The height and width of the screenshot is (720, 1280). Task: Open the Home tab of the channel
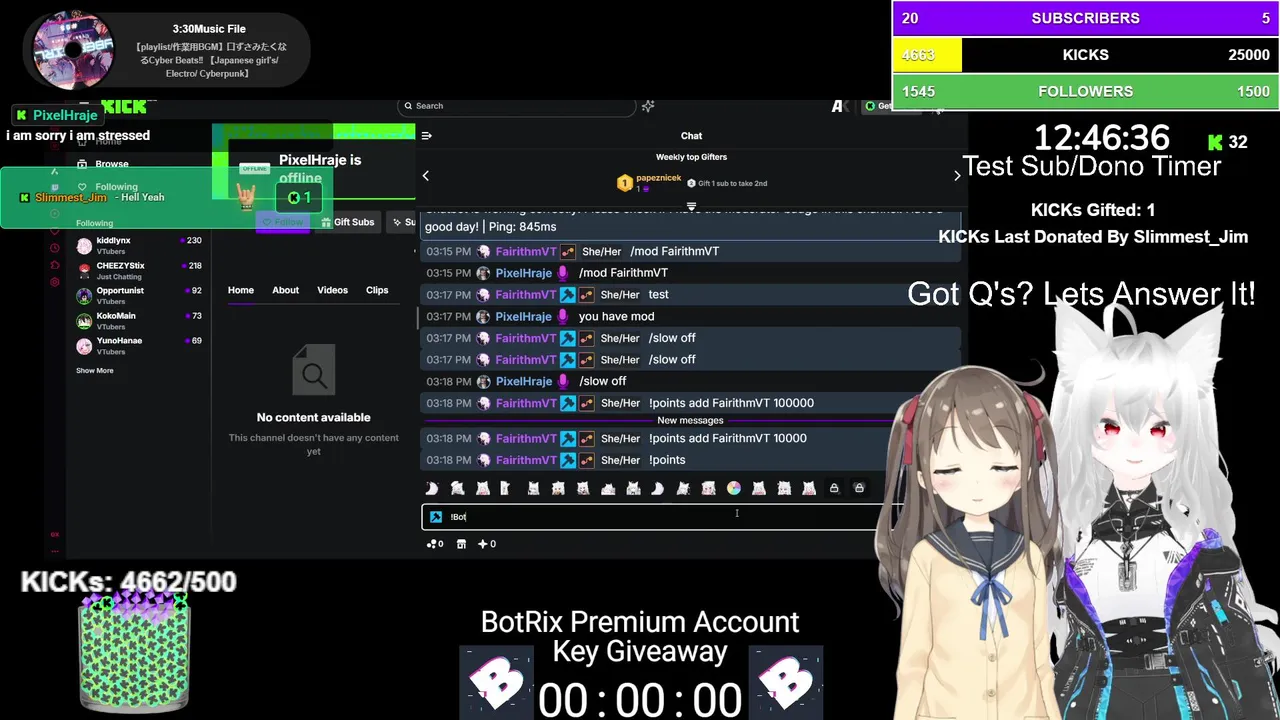(241, 290)
